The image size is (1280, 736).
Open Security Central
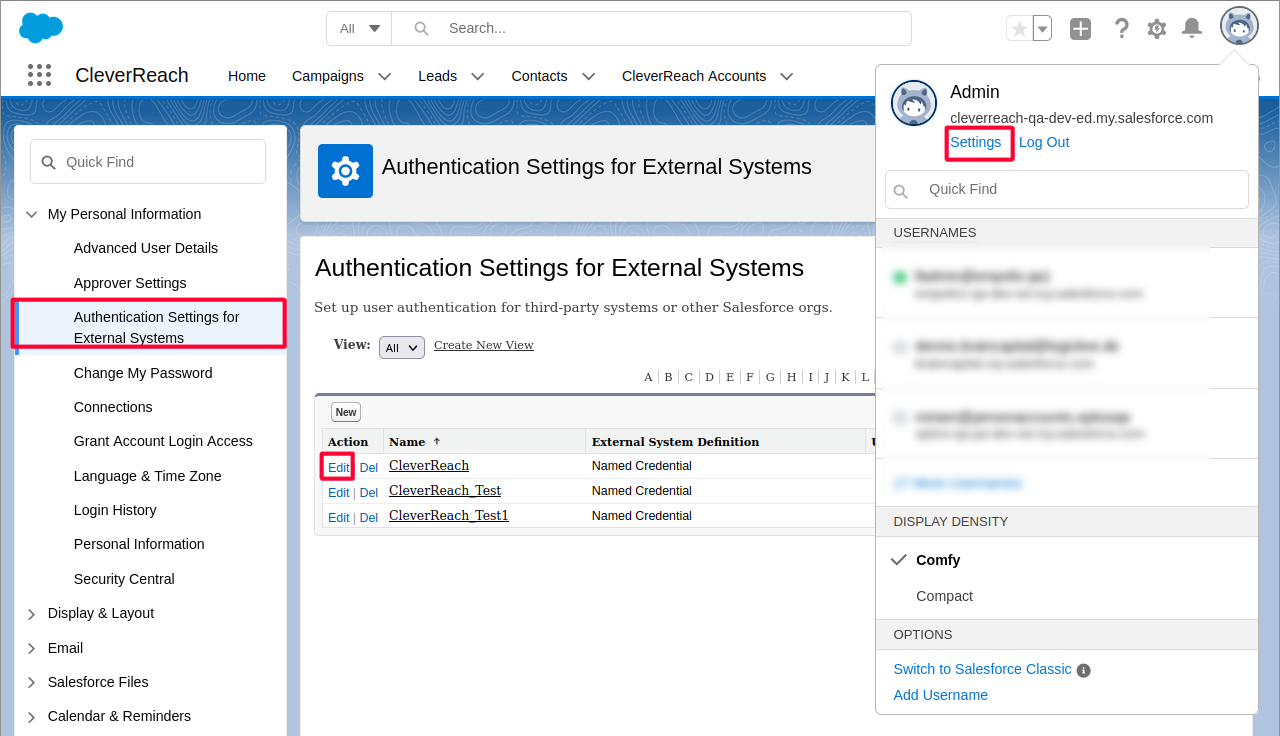coord(124,579)
